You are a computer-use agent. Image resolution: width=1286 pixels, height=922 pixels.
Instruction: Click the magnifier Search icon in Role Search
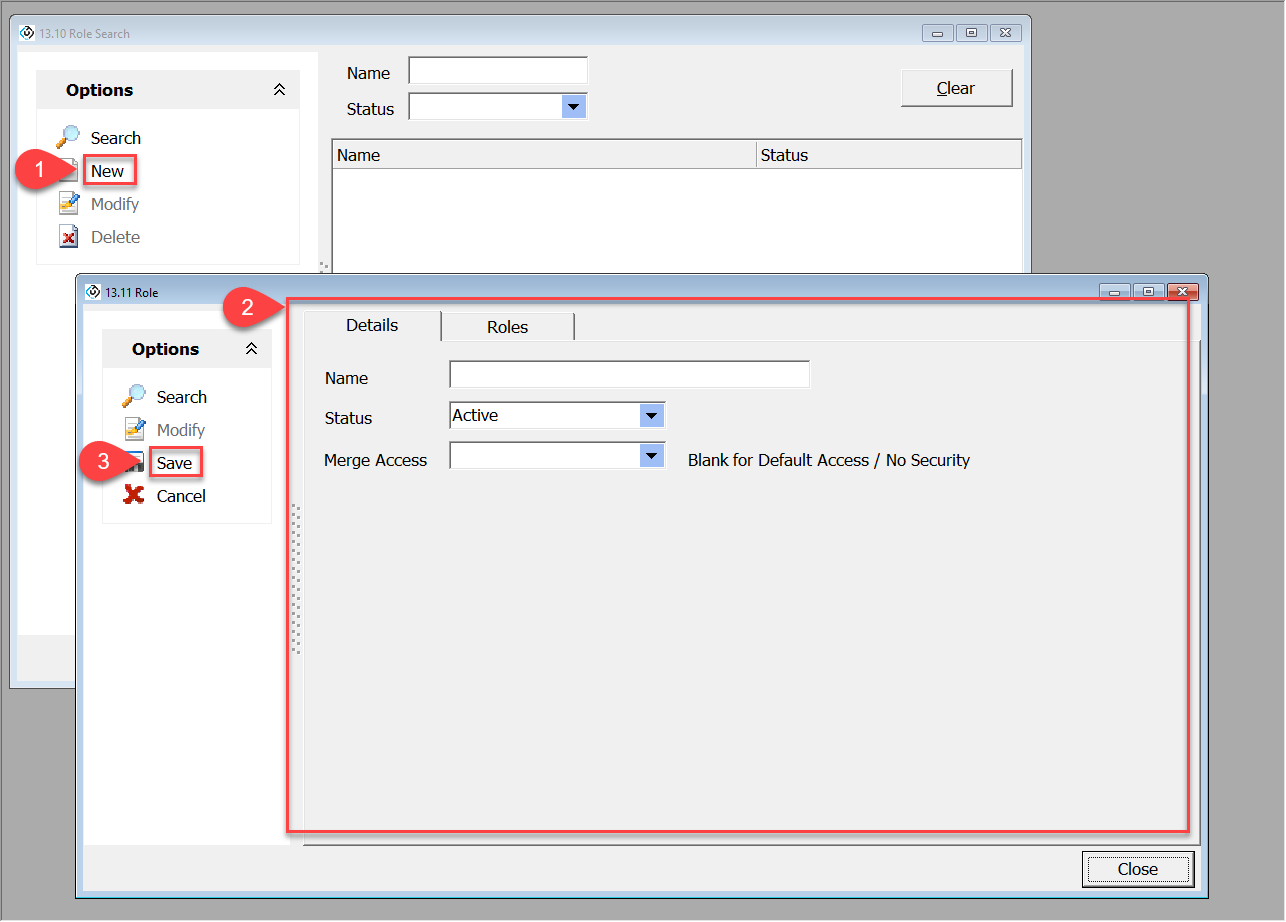coord(68,137)
